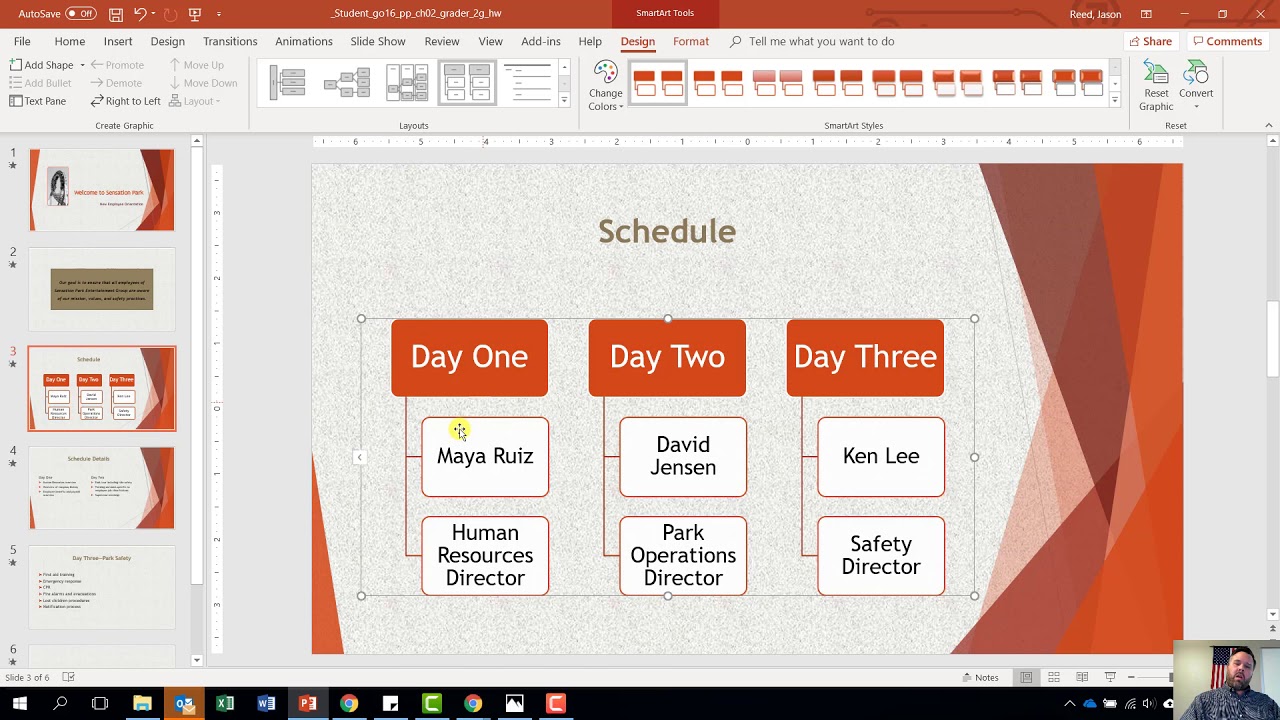Select slide 4 Schedule Details thumbnail

(101, 487)
